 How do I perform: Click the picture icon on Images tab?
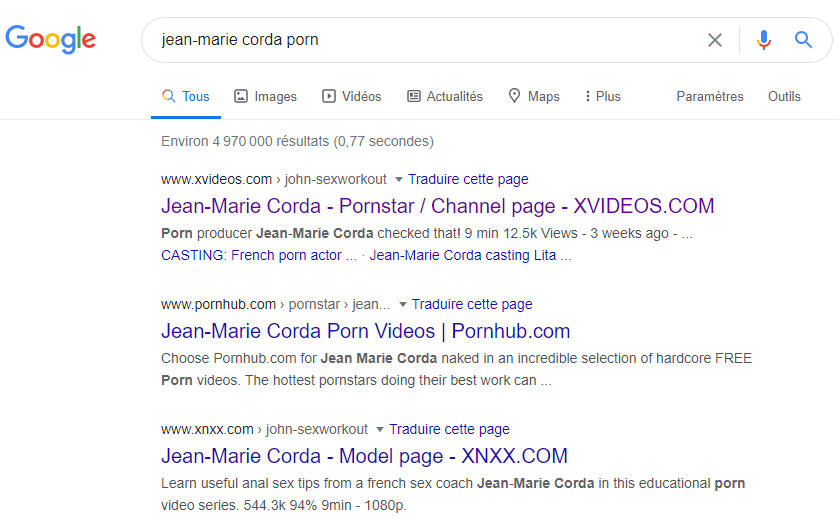pos(241,96)
